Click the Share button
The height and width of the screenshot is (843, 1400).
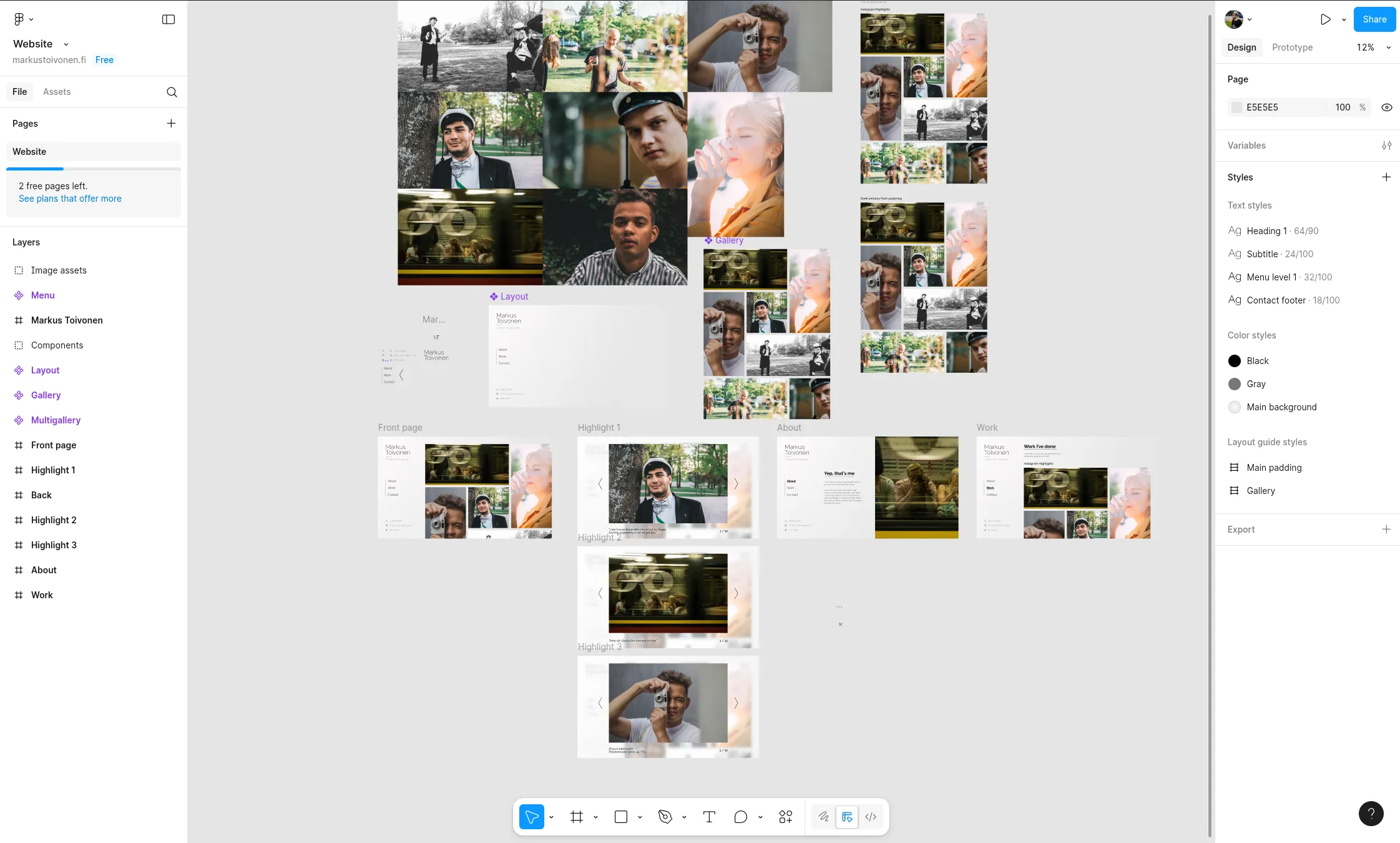tap(1374, 19)
